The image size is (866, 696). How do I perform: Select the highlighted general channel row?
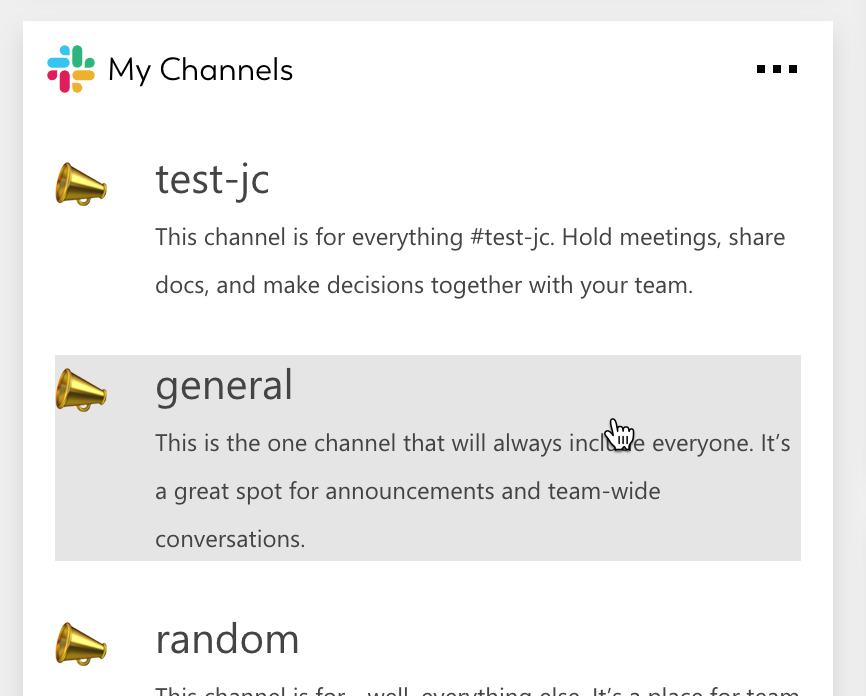pos(428,458)
